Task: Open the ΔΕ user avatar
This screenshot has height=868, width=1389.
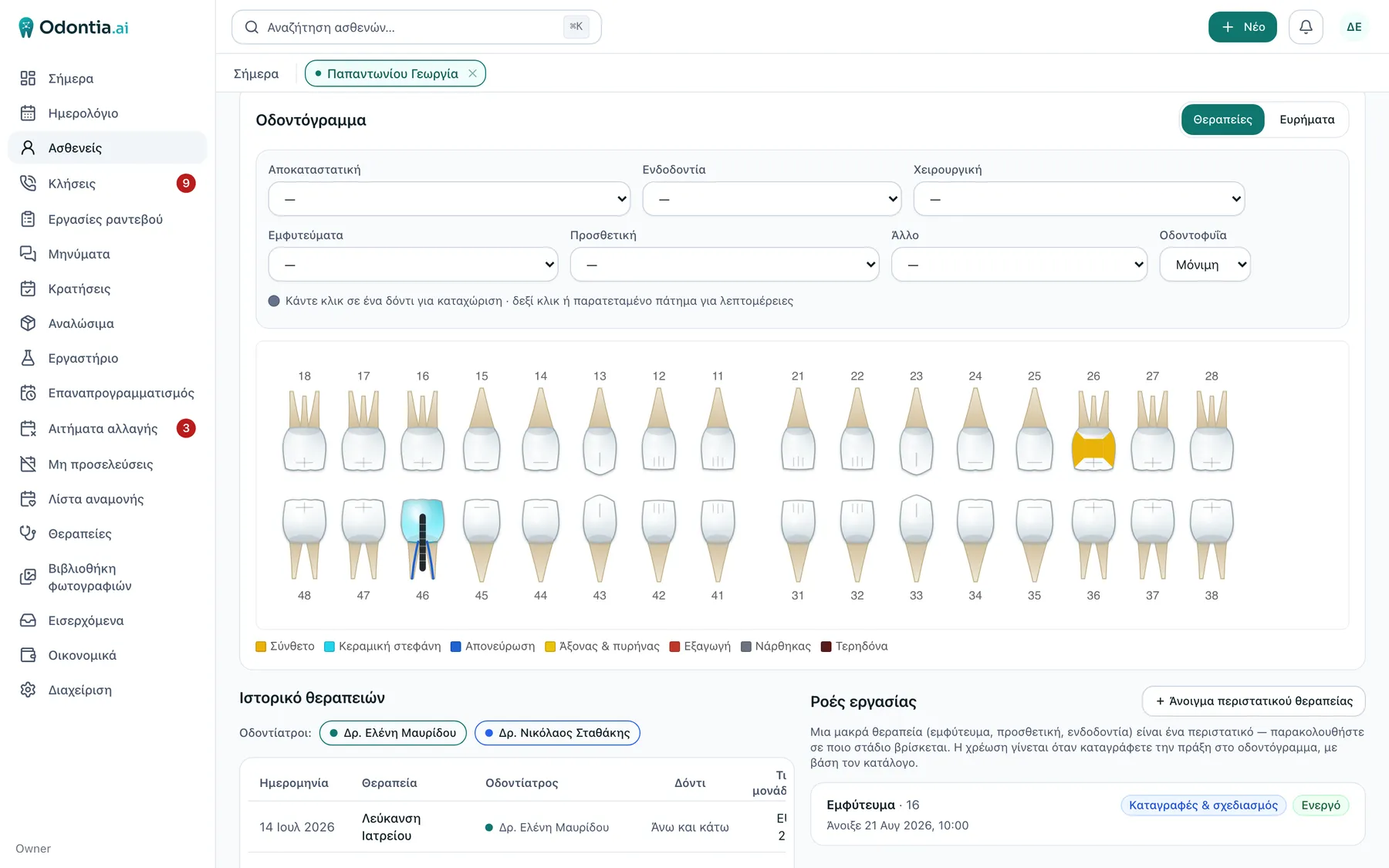Action: click(x=1354, y=27)
